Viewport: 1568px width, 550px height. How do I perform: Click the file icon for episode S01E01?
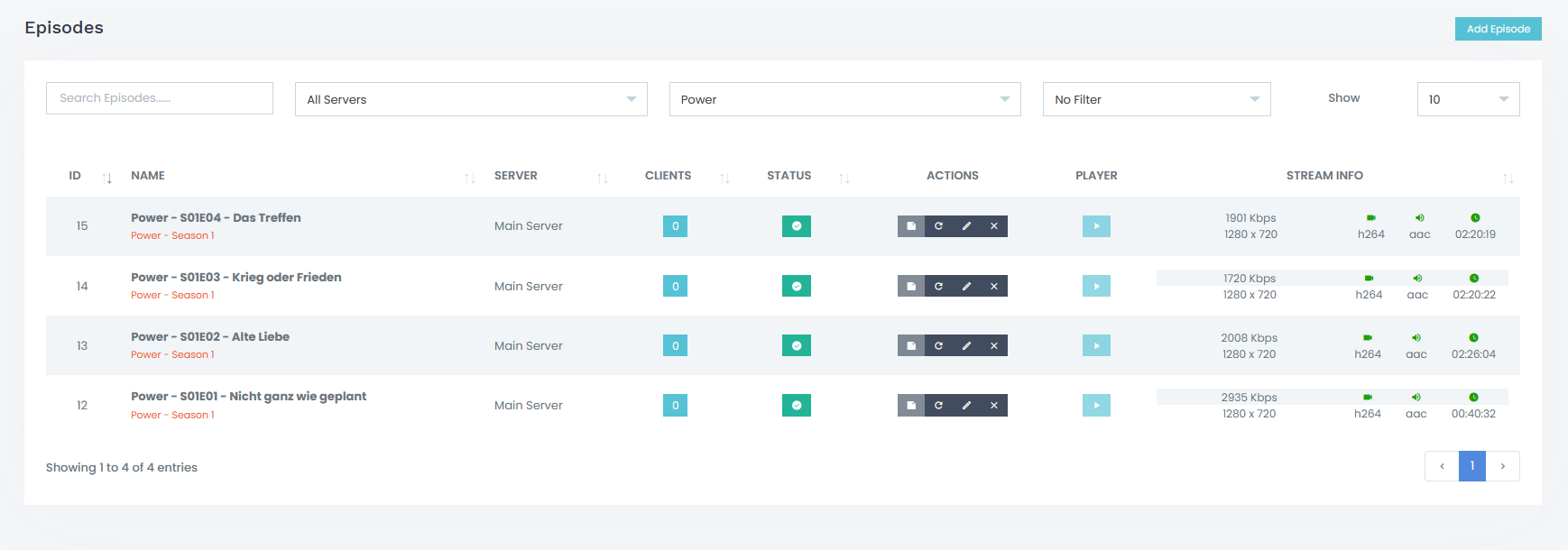point(911,406)
